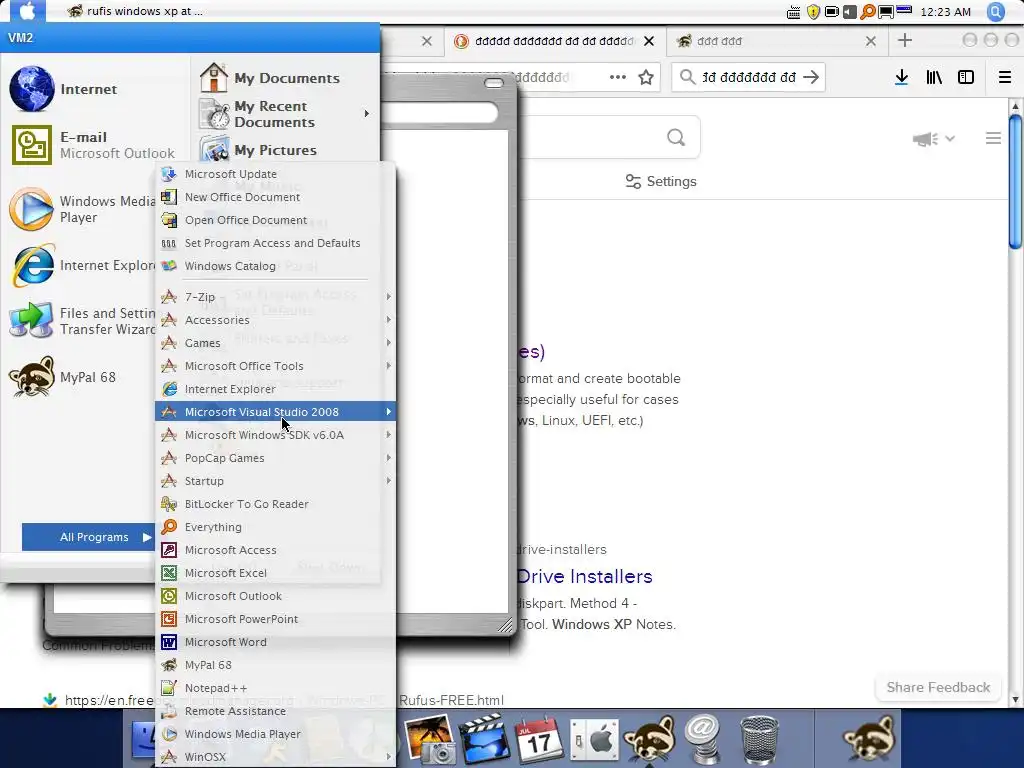Screen dimensions: 1024x768
Task: Expand the Startup submenu
Action: [275, 481]
